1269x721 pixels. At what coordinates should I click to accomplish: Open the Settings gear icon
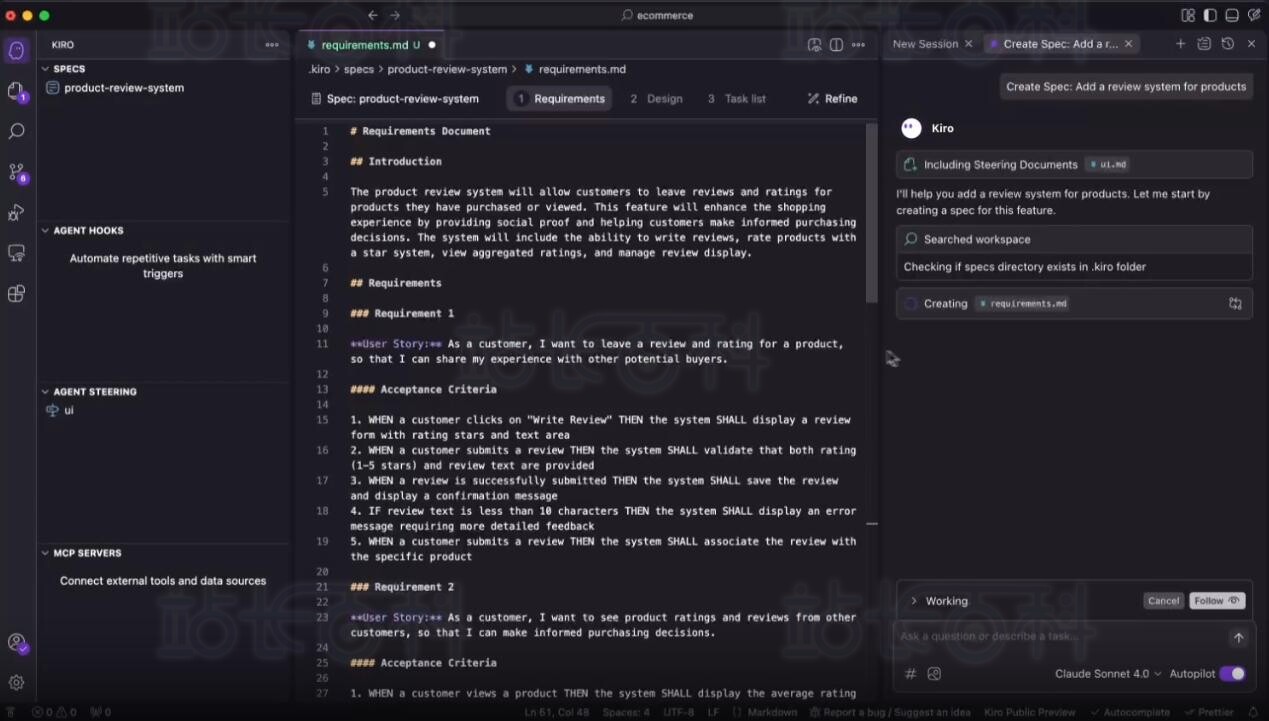[17, 682]
